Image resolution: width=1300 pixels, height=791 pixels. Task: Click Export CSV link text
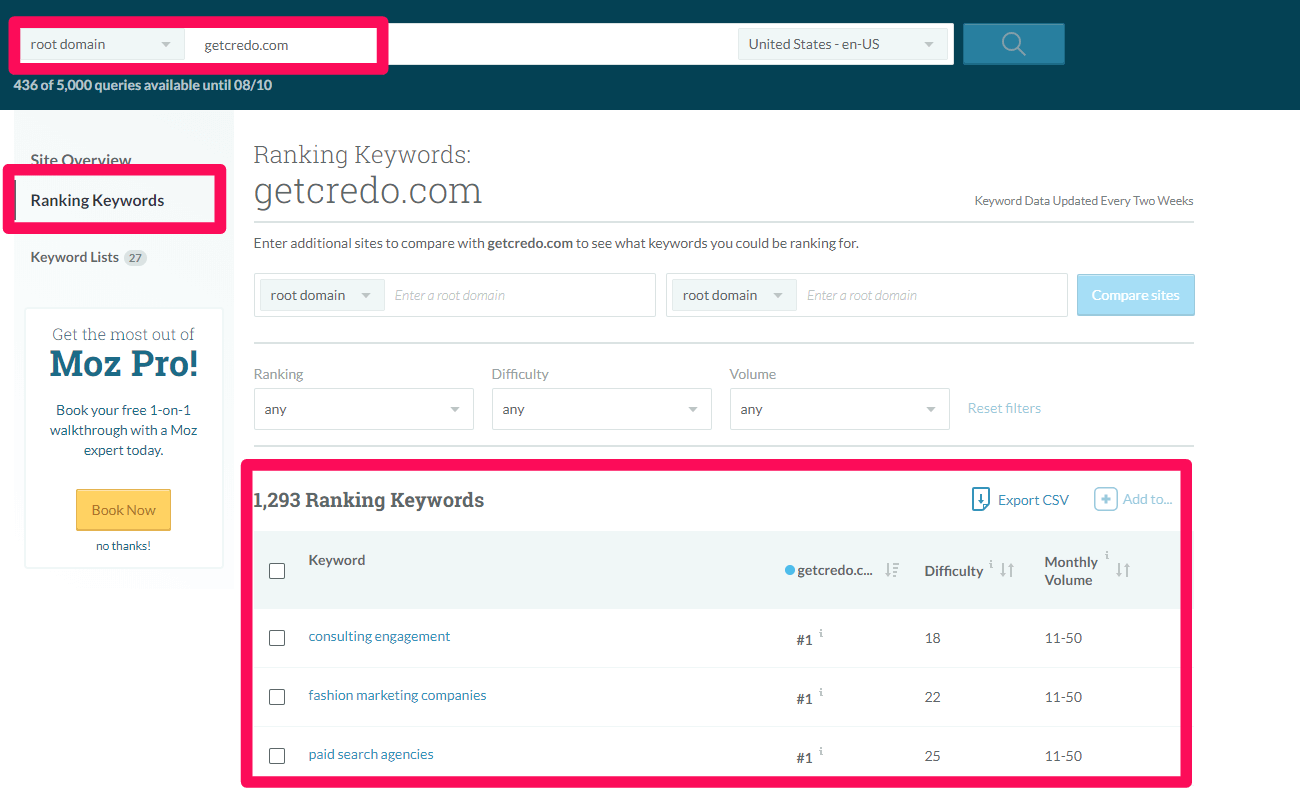(1033, 500)
